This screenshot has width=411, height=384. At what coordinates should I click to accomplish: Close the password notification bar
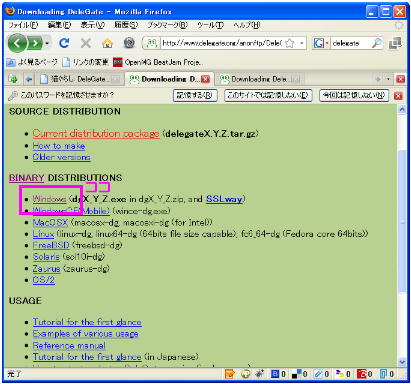click(398, 96)
